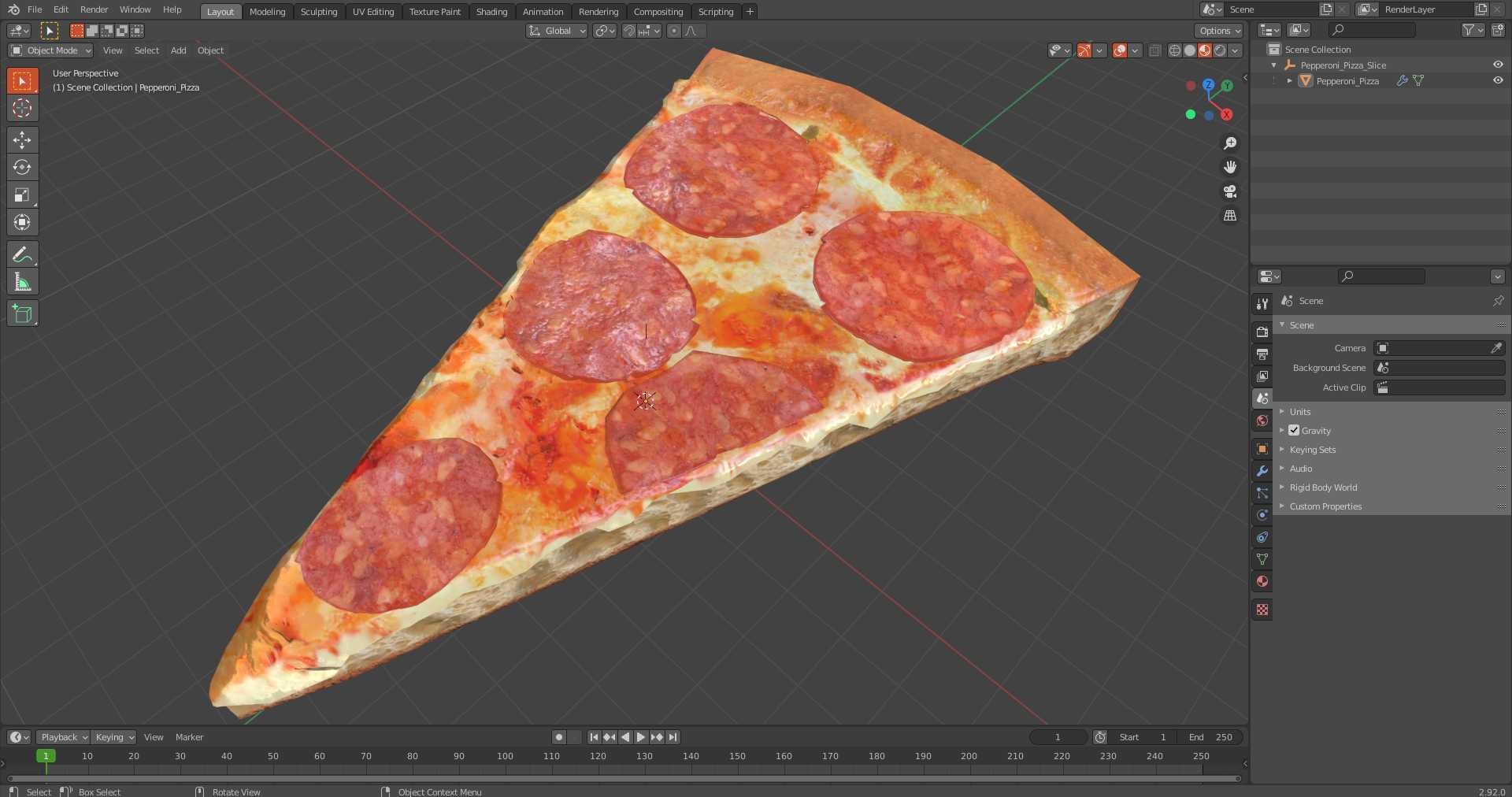
Task: Jump to the timeline end frame button
Action: tap(673, 737)
